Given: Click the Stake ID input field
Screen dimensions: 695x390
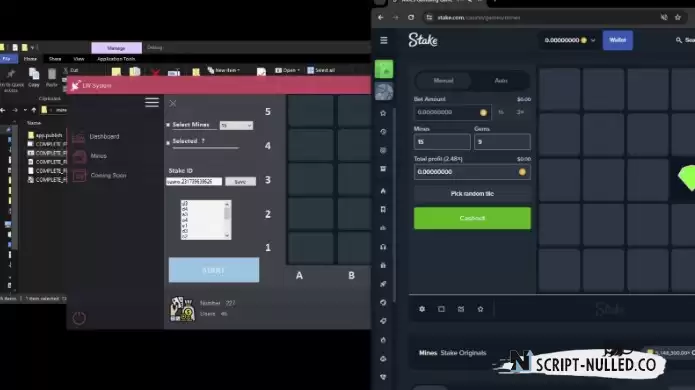Looking at the screenshot, I should tap(194, 182).
